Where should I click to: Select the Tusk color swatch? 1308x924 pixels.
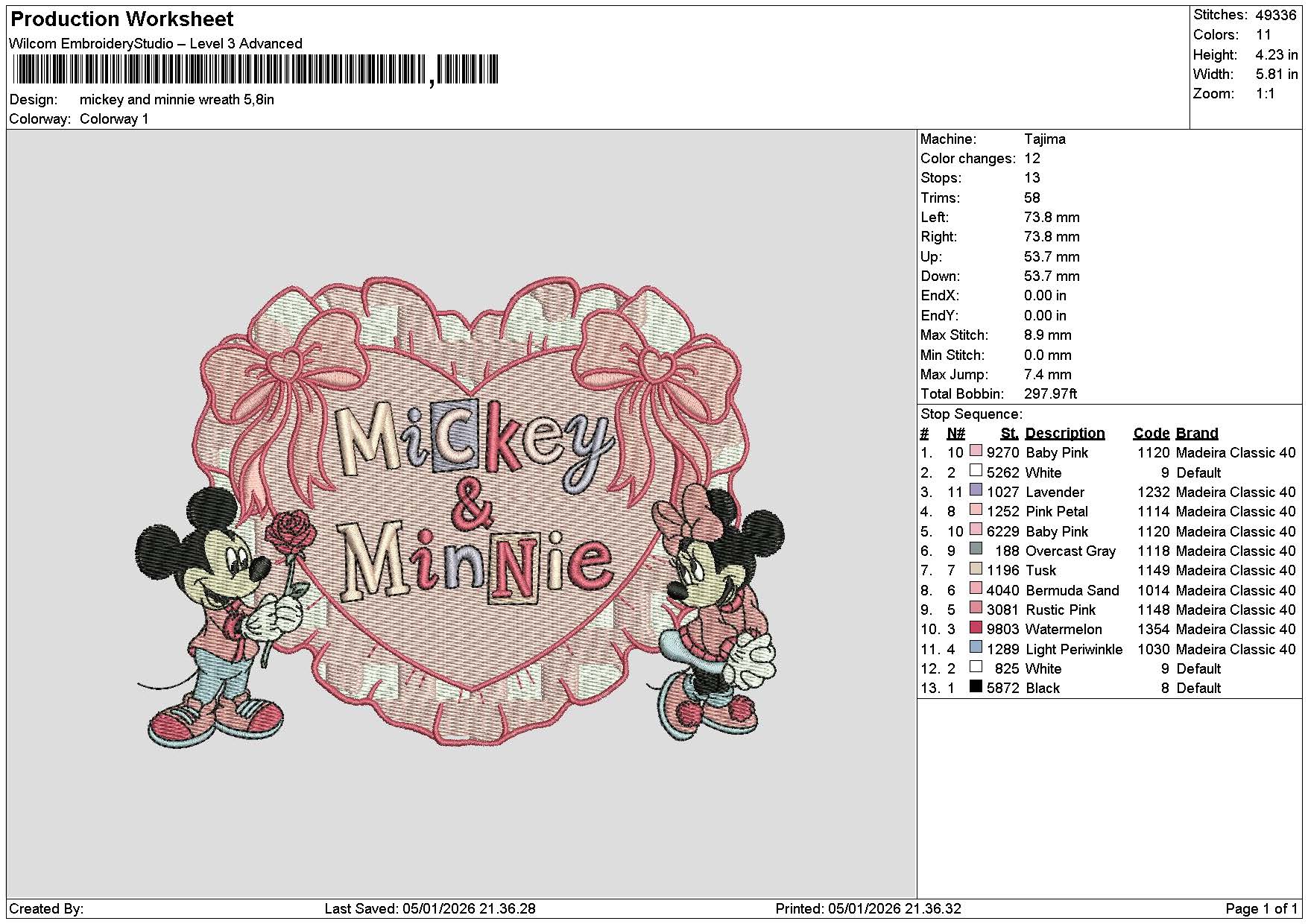click(976, 569)
